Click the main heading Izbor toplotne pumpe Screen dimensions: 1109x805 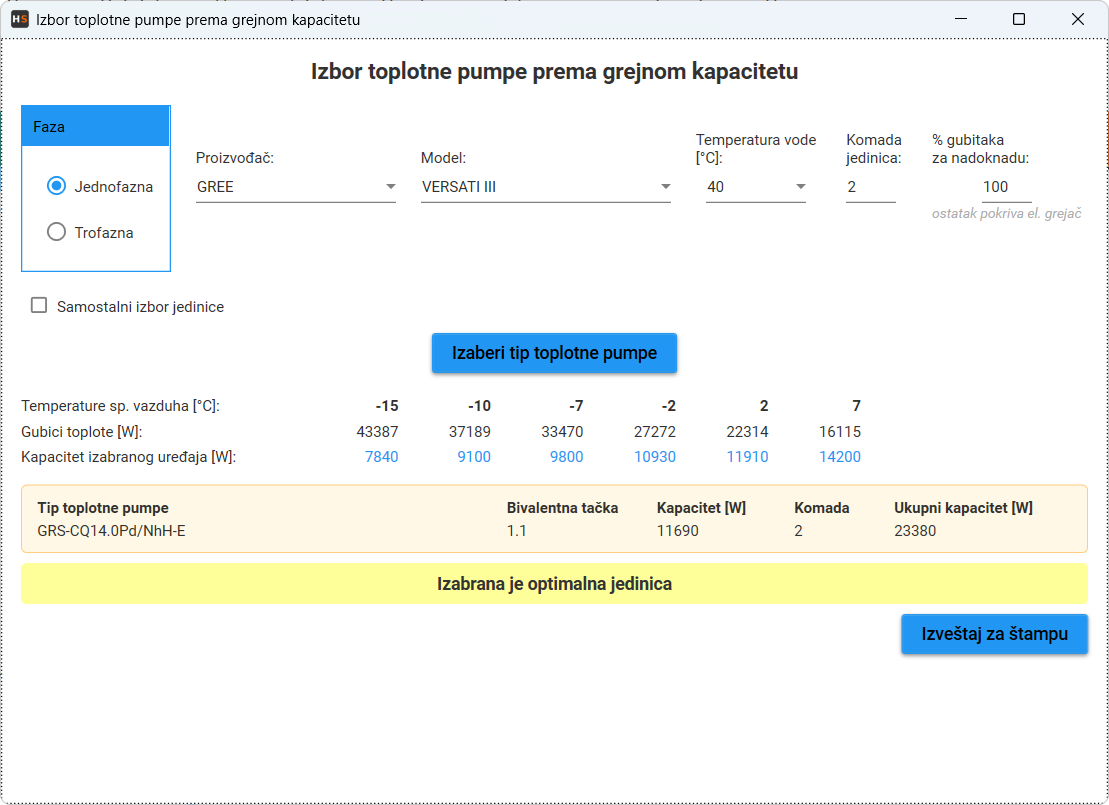pyautogui.click(x=554, y=71)
